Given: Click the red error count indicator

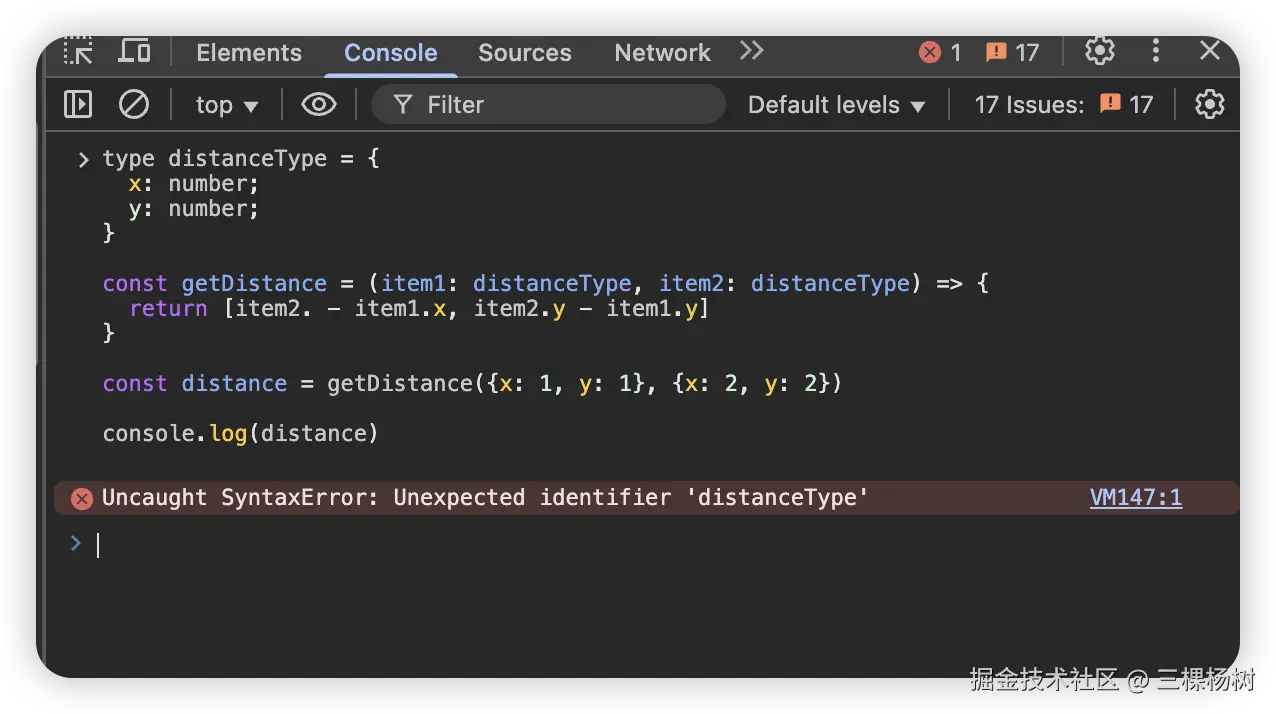Looking at the screenshot, I should [x=940, y=52].
